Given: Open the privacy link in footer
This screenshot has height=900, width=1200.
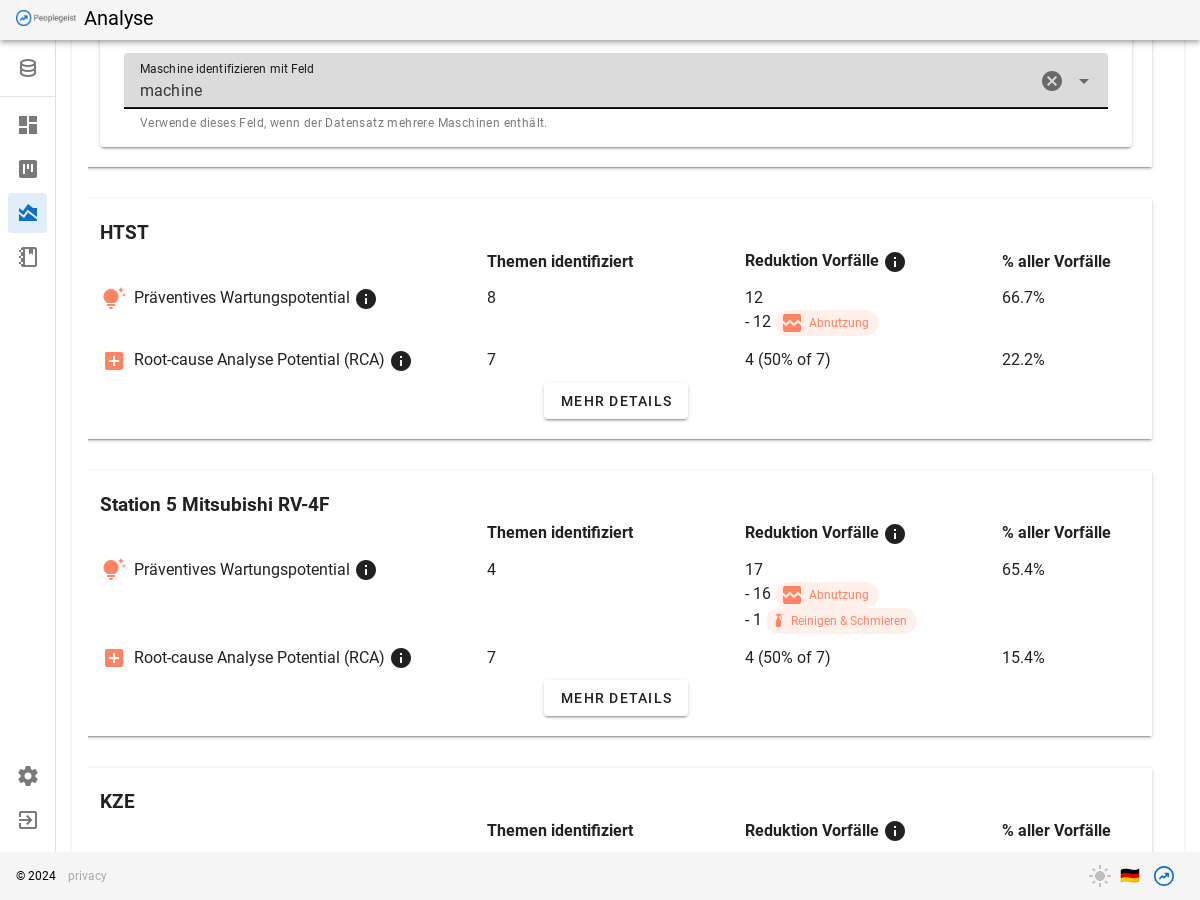Looking at the screenshot, I should 87,876.
